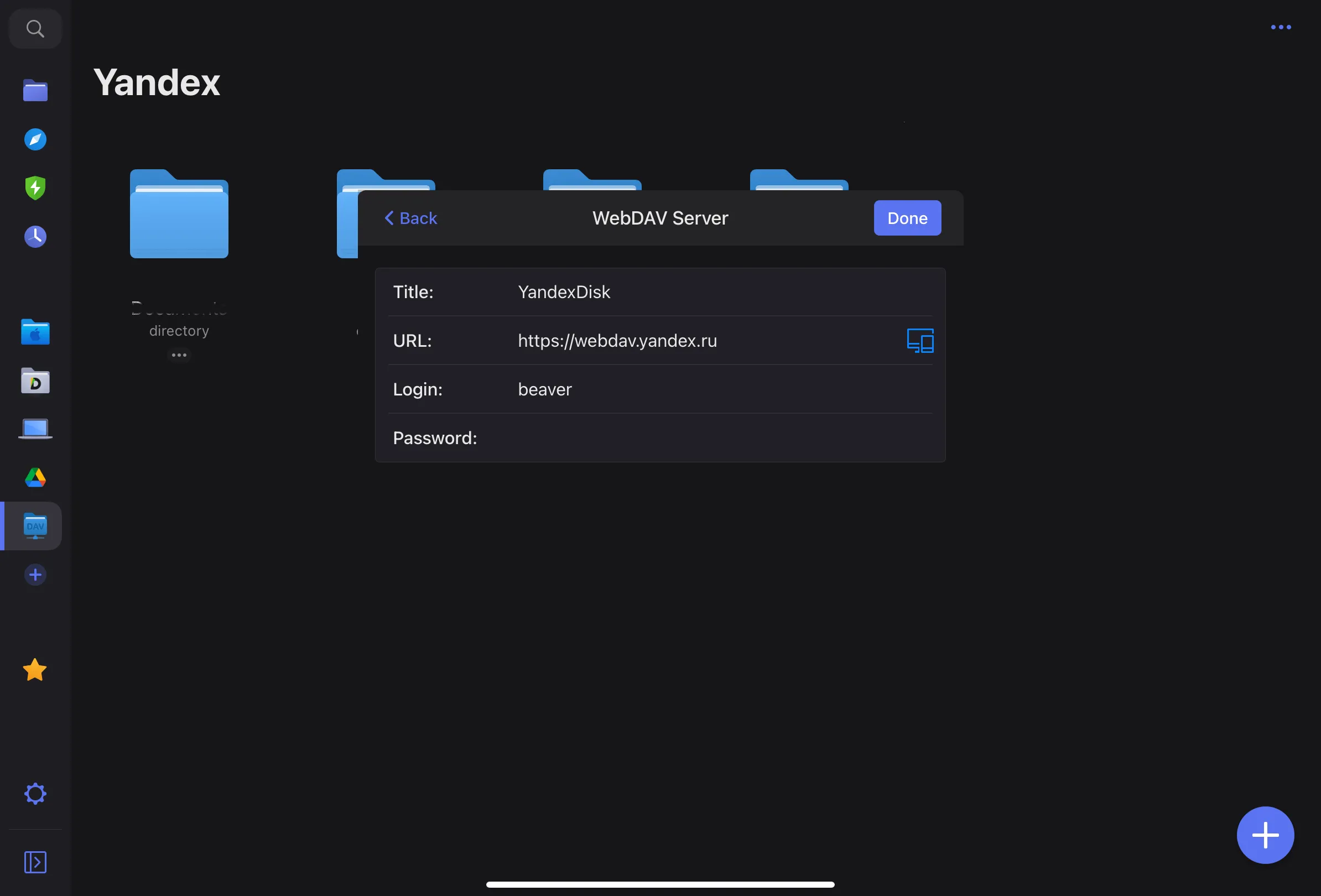Open the search icon in sidebar
This screenshot has width=1321, height=896.
pyautogui.click(x=35, y=28)
